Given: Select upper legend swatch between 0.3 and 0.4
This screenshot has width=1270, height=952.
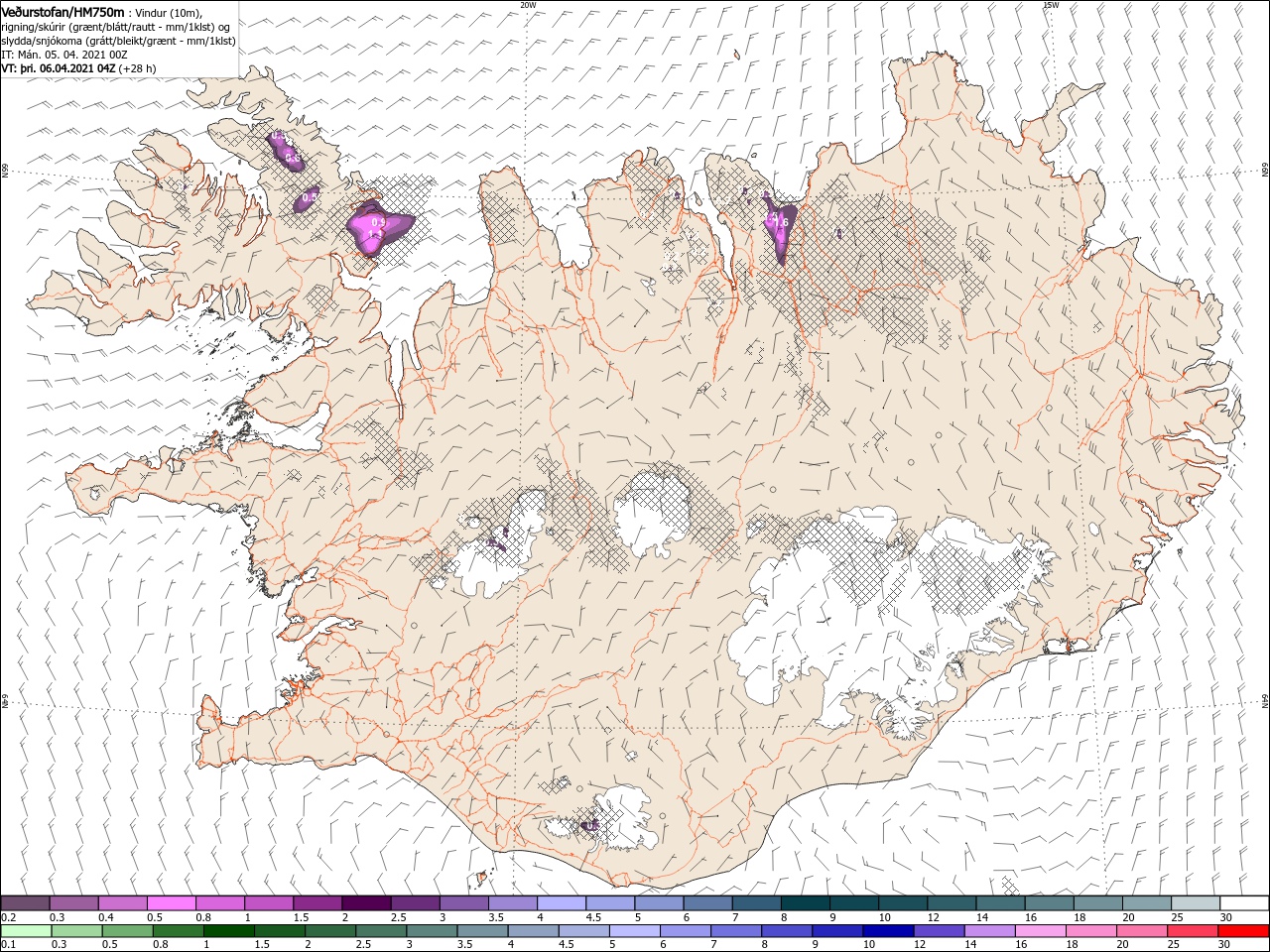Looking at the screenshot, I should [x=74, y=902].
